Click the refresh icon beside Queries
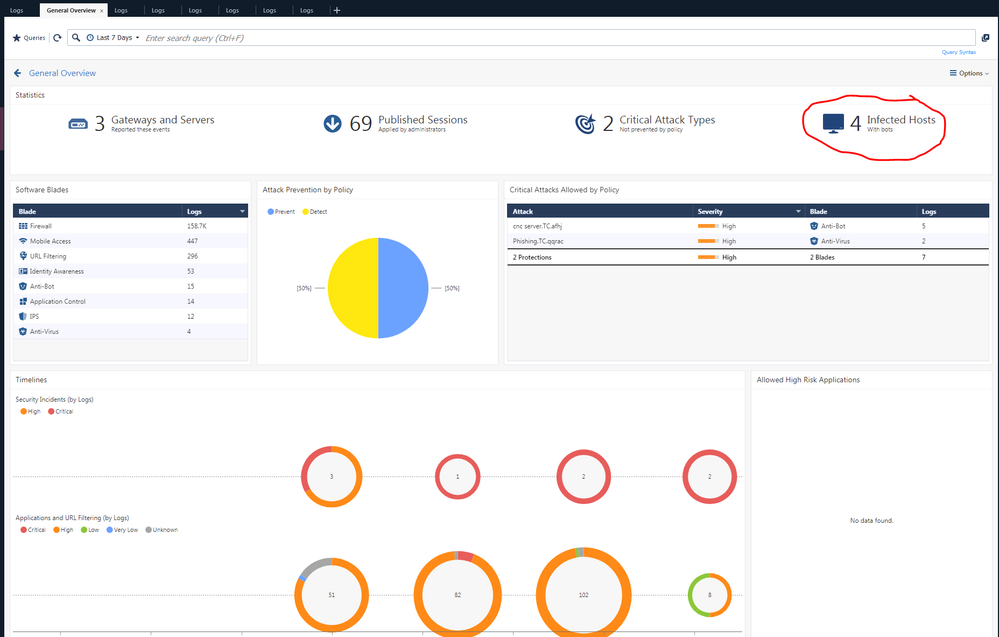The height and width of the screenshot is (637, 999). click(x=57, y=38)
